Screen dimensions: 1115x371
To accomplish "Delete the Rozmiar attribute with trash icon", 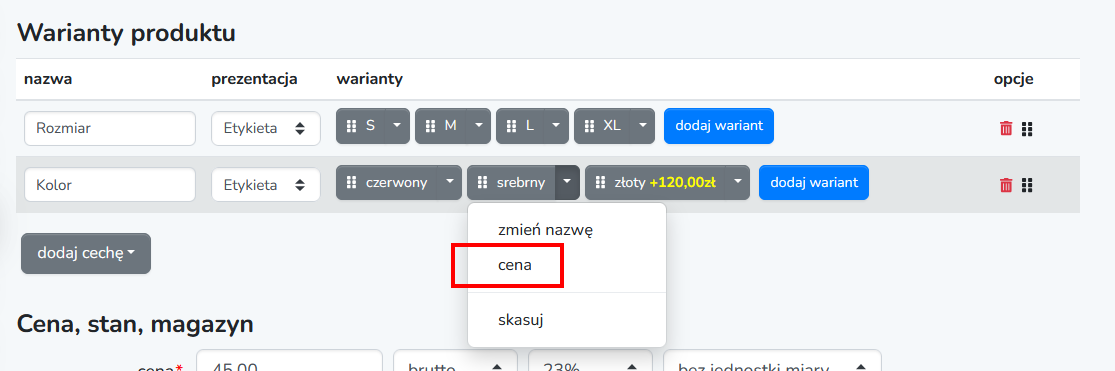I will [x=1005, y=129].
